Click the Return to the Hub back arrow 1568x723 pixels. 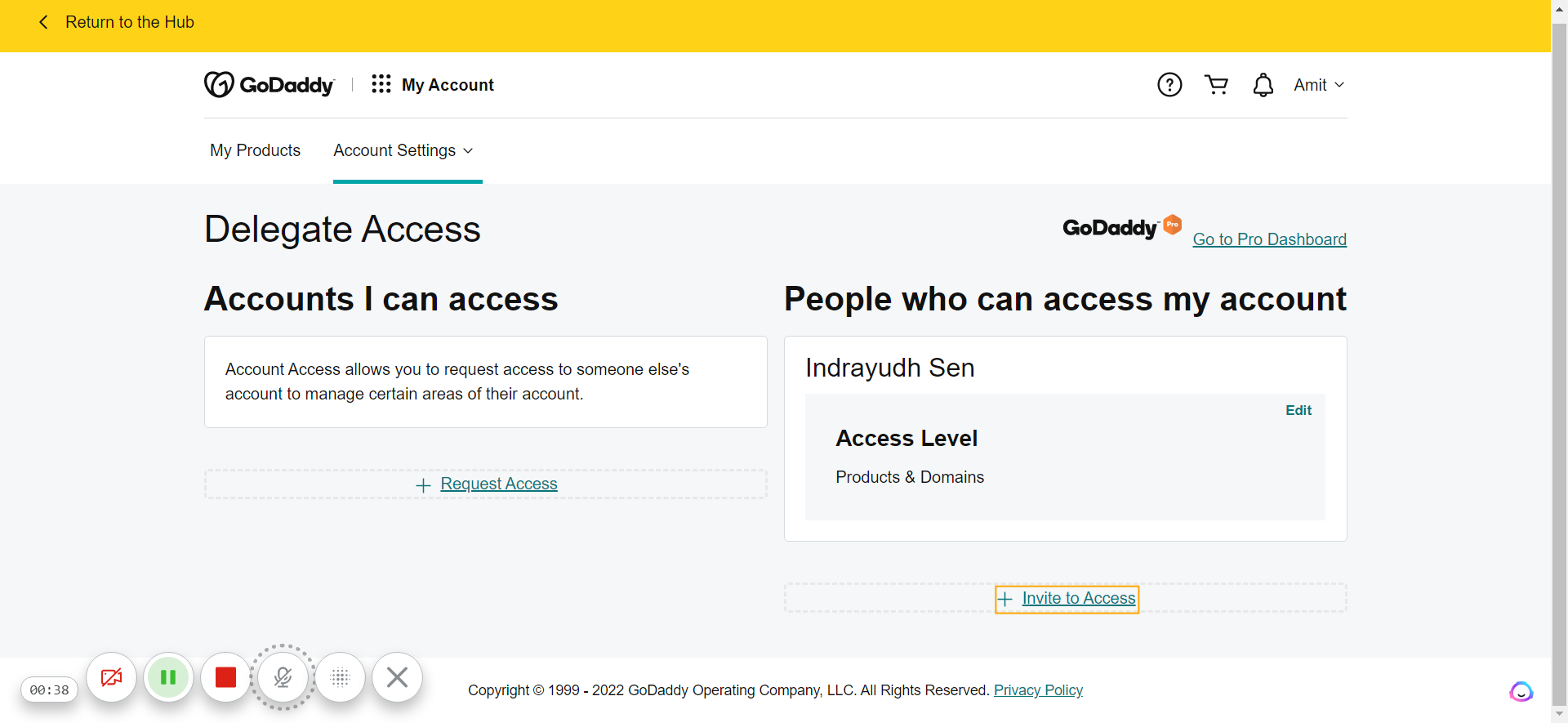pos(44,22)
